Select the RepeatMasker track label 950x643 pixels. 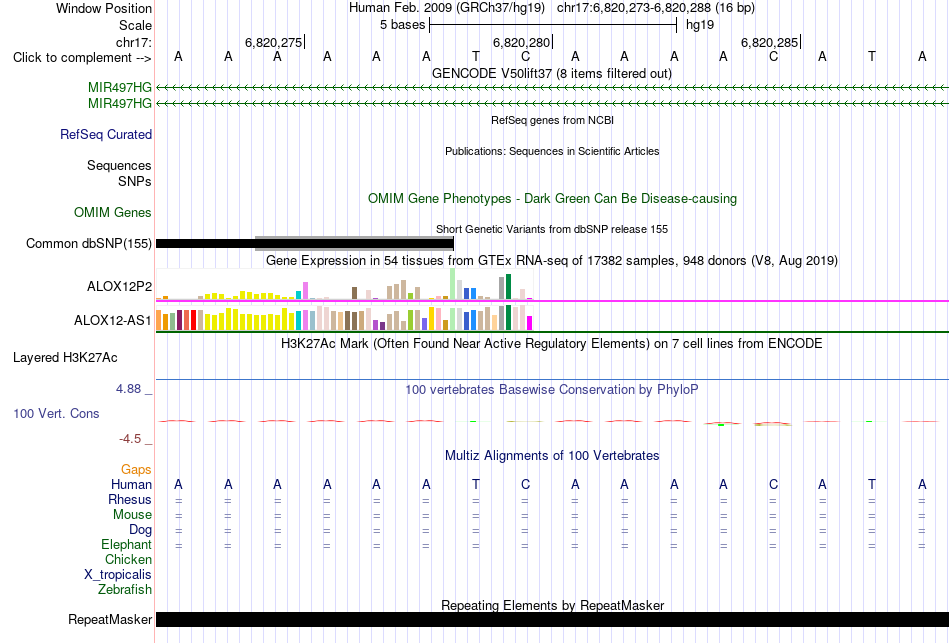(x=110, y=619)
